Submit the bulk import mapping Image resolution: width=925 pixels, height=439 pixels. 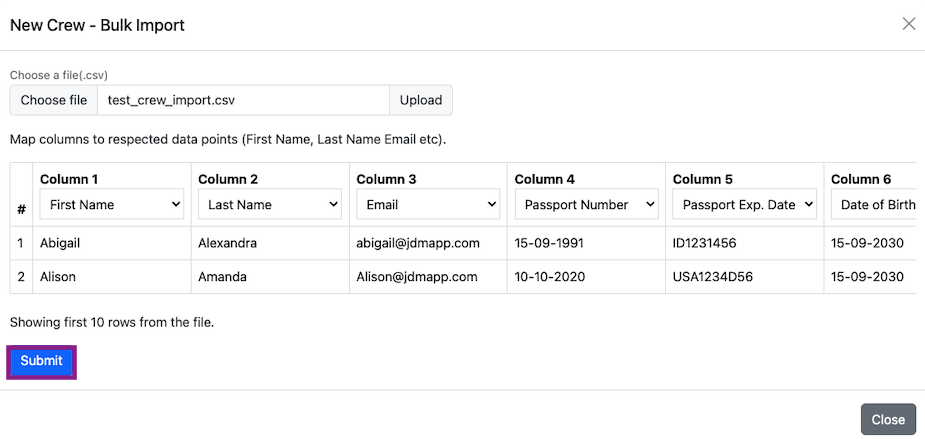pos(42,361)
